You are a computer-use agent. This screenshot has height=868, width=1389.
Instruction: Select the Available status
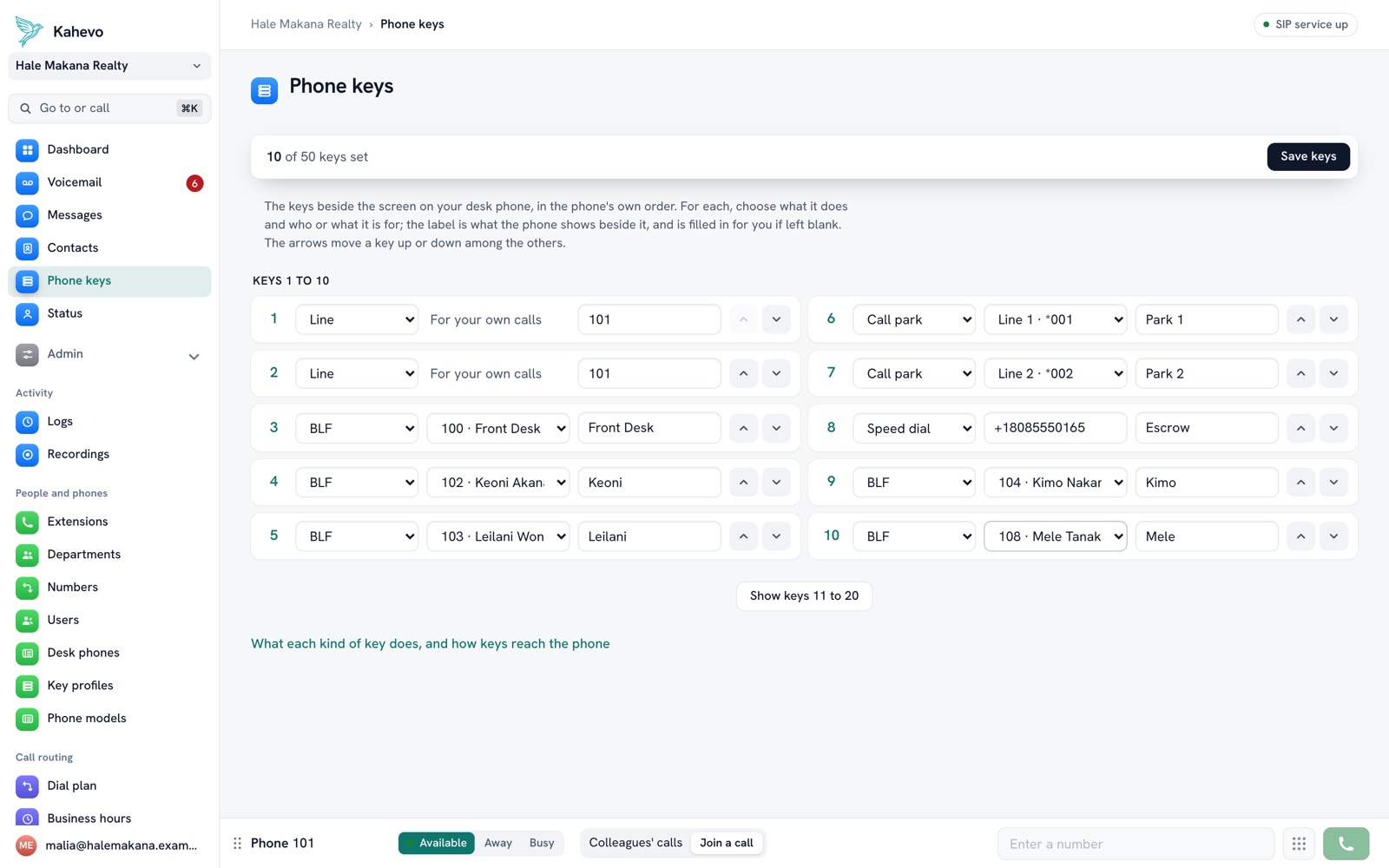437,843
